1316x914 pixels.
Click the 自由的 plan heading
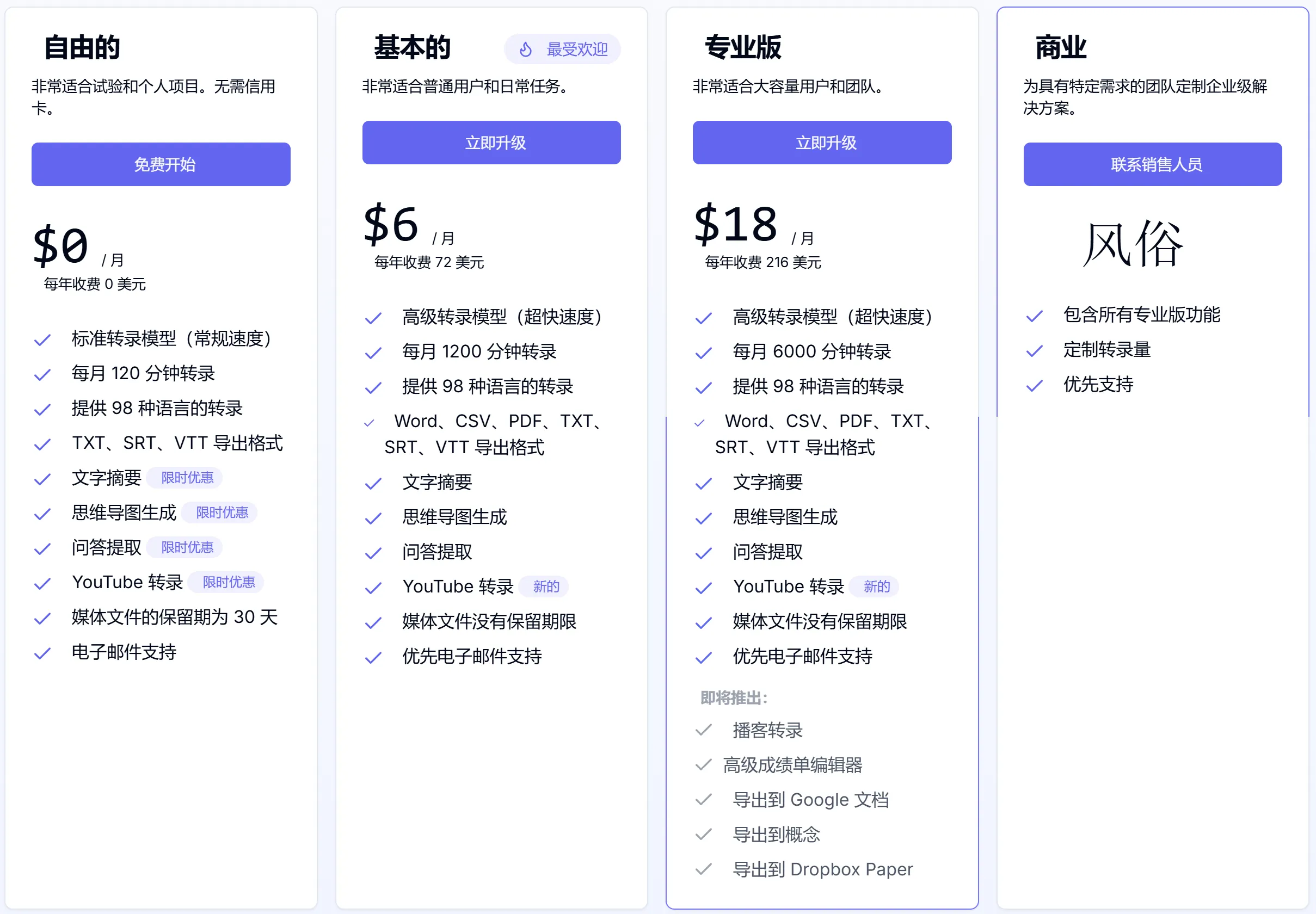tap(82, 47)
